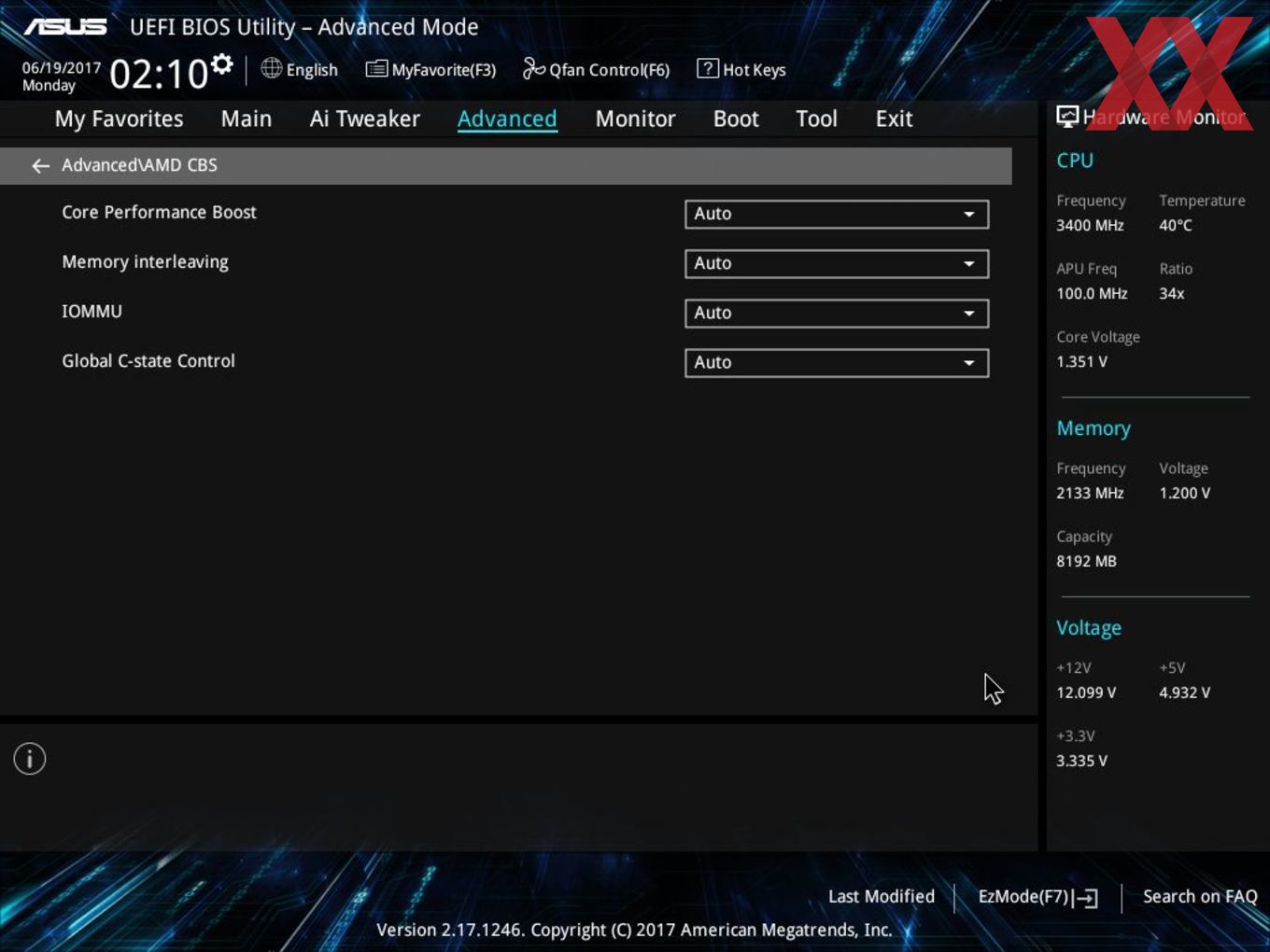Switch to the Exit tab
This screenshot has width=1270, height=952.
coord(894,119)
